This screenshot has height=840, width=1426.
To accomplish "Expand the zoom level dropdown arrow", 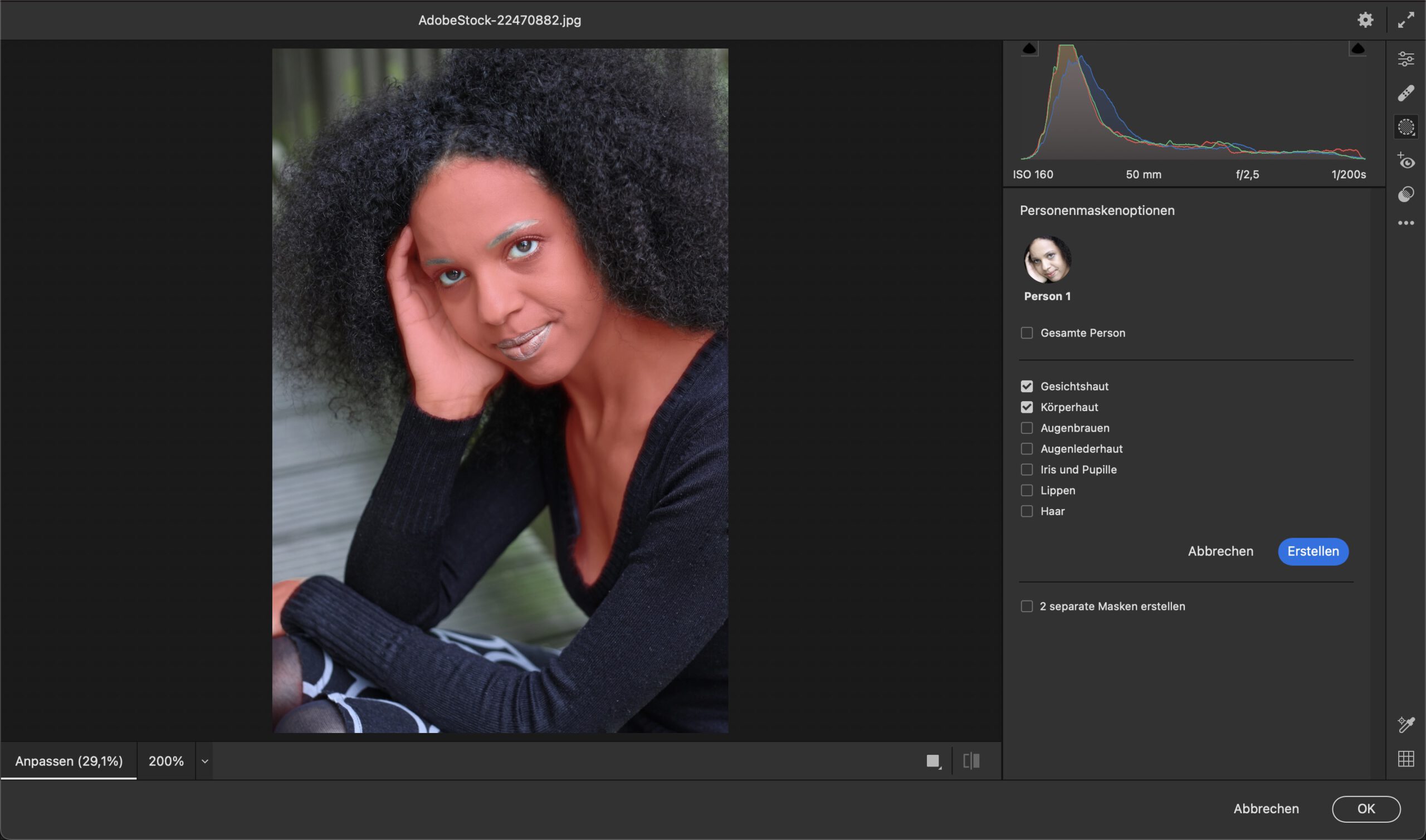I will (205, 761).
